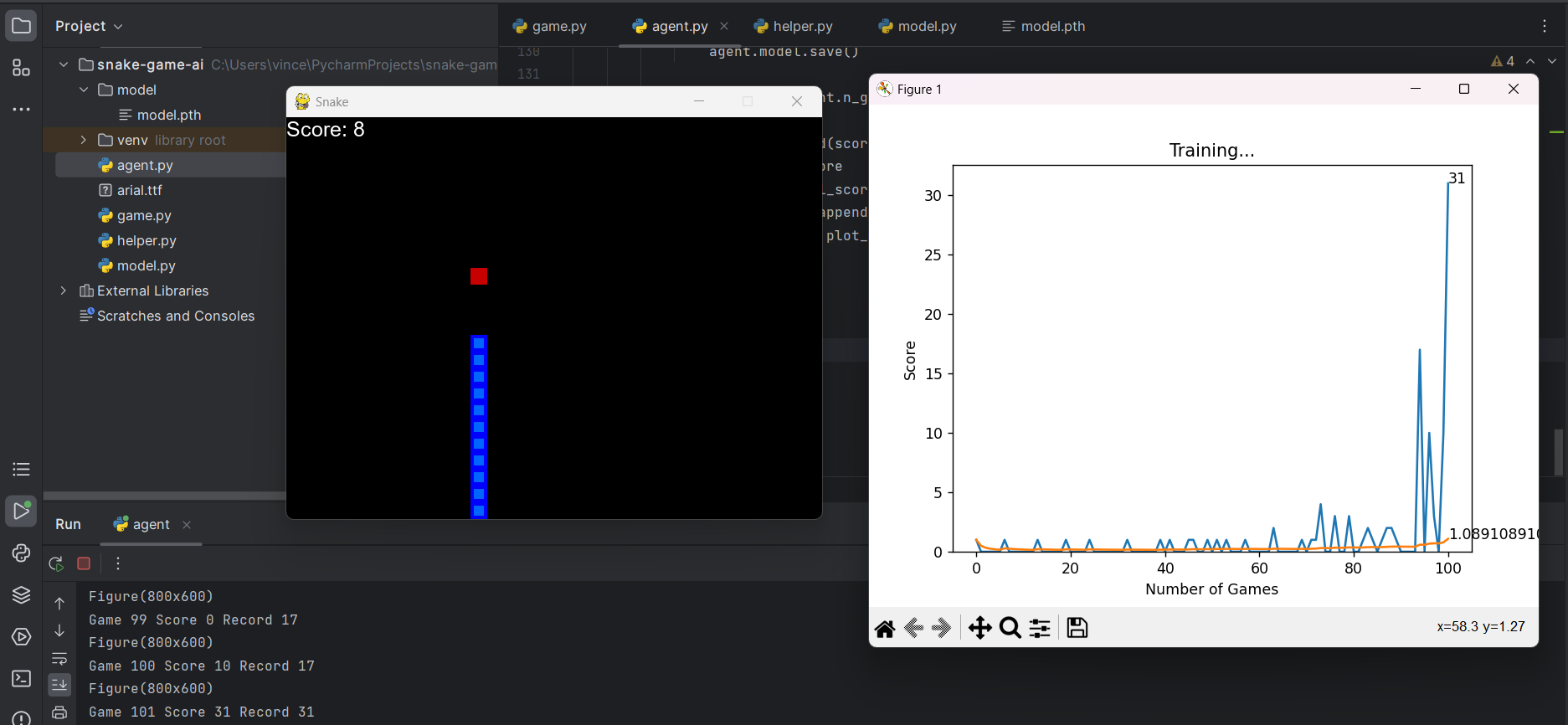Open the Project view dropdown
Viewport: 1568px width, 725px height.
[90, 26]
